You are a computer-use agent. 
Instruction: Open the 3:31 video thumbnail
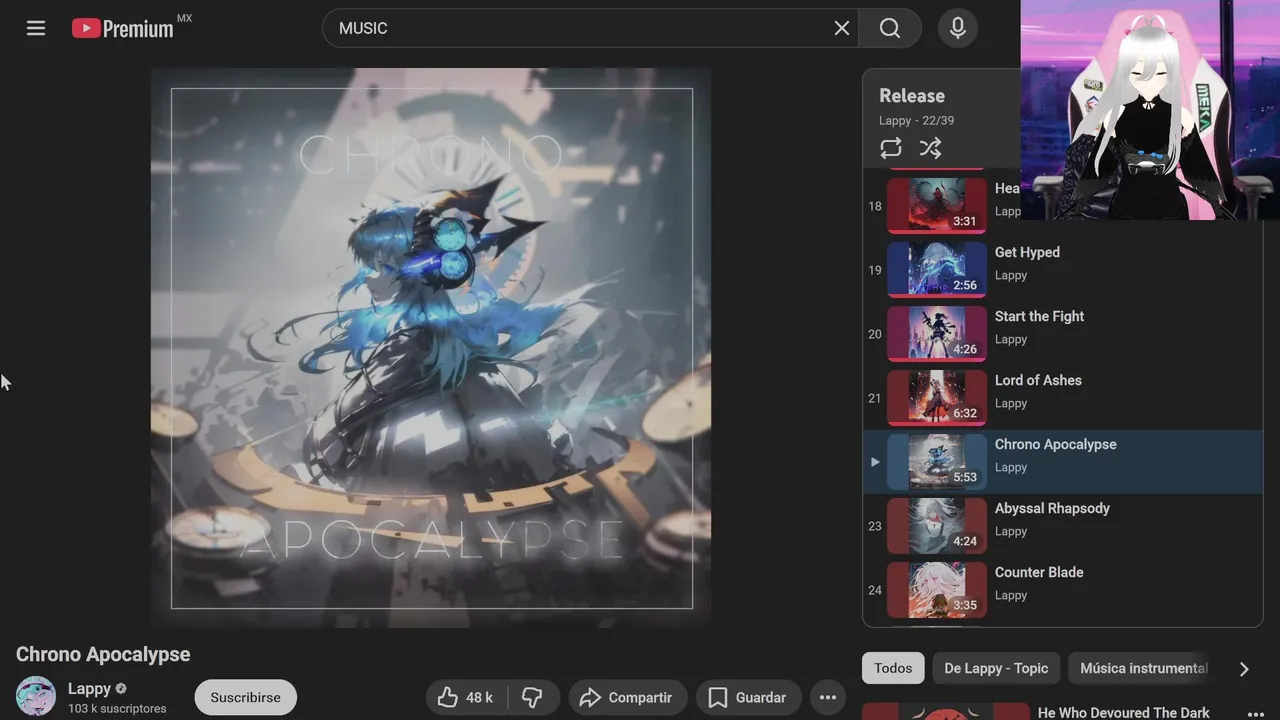pyautogui.click(x=937, y=206)
